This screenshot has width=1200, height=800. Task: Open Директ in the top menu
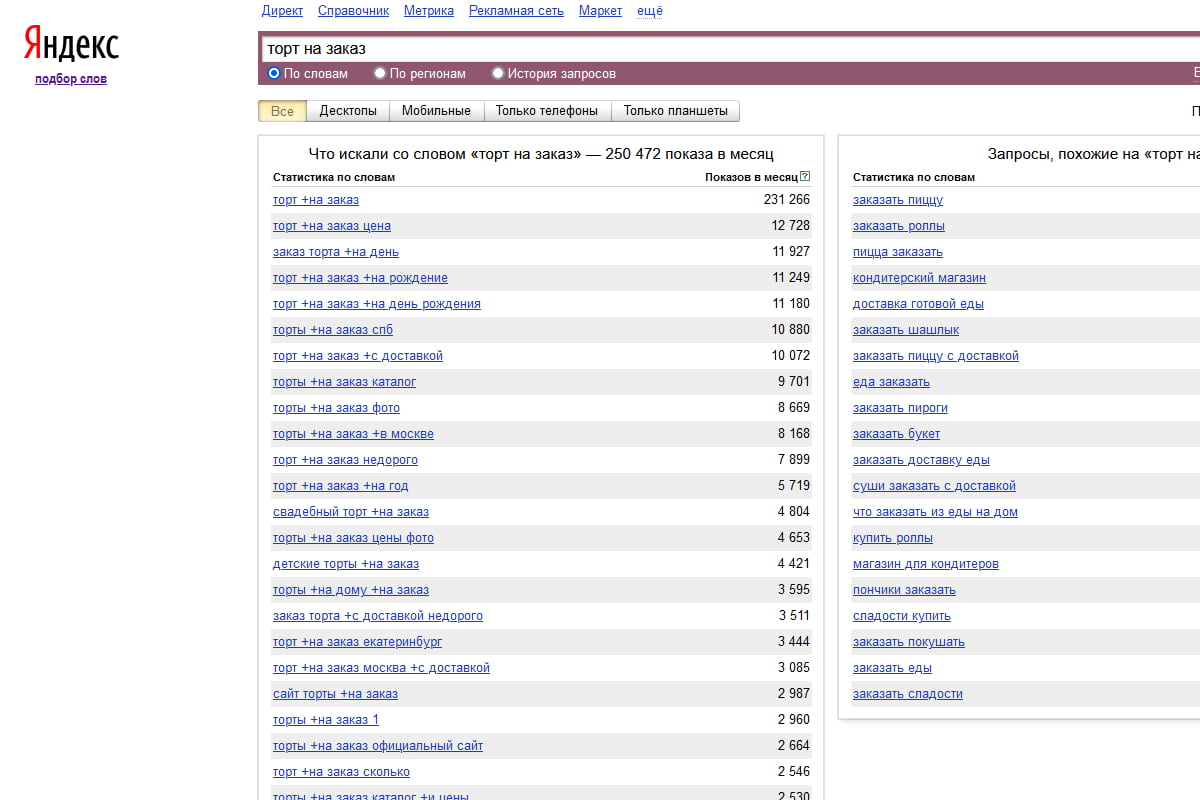[x=282, y=11]
